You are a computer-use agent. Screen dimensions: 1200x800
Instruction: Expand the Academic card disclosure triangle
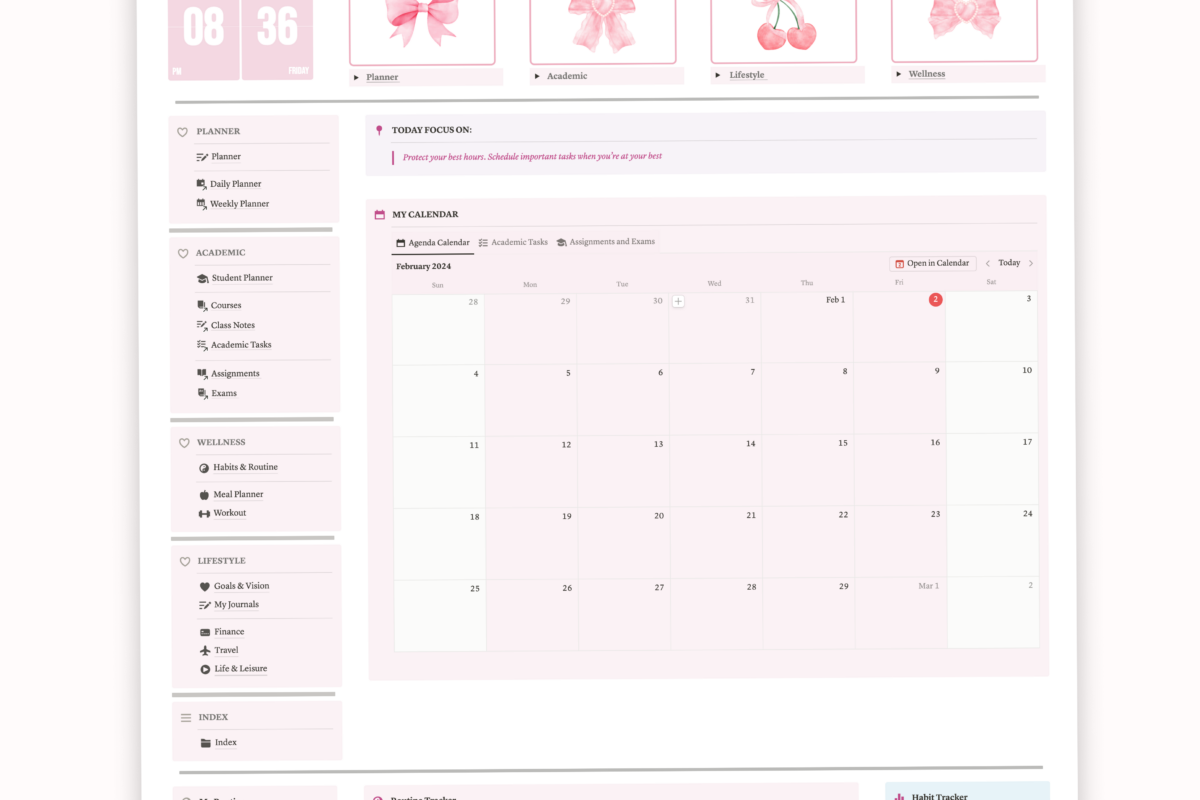pyautogui.click(x=535, y=74)
